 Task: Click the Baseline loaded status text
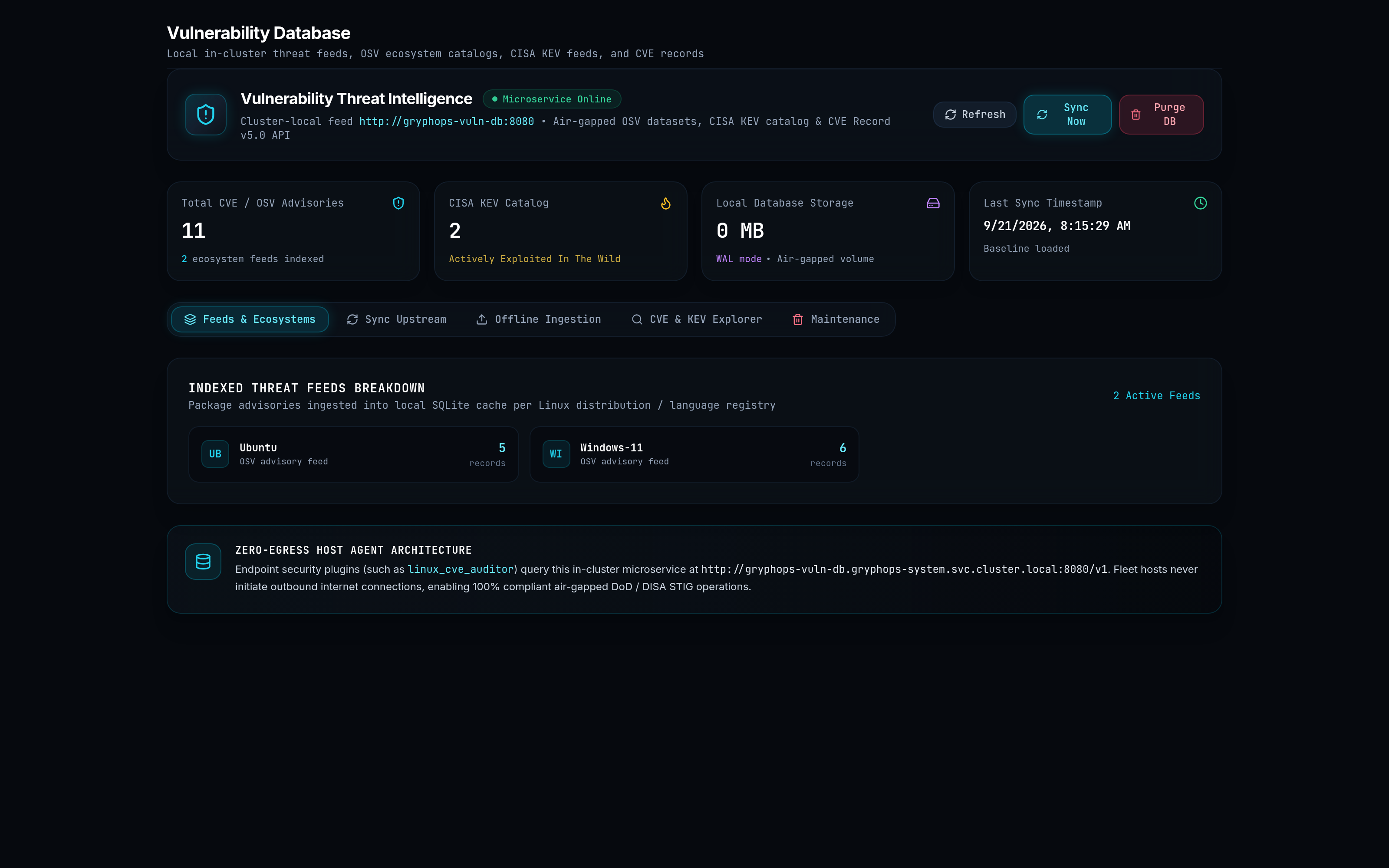pyautogui.click(x=1026, y=249)
